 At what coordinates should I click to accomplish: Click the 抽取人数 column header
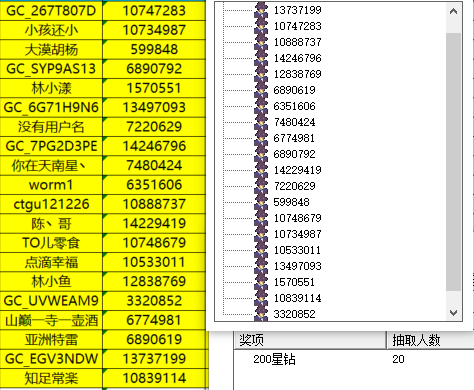click(x=430, y=340)
